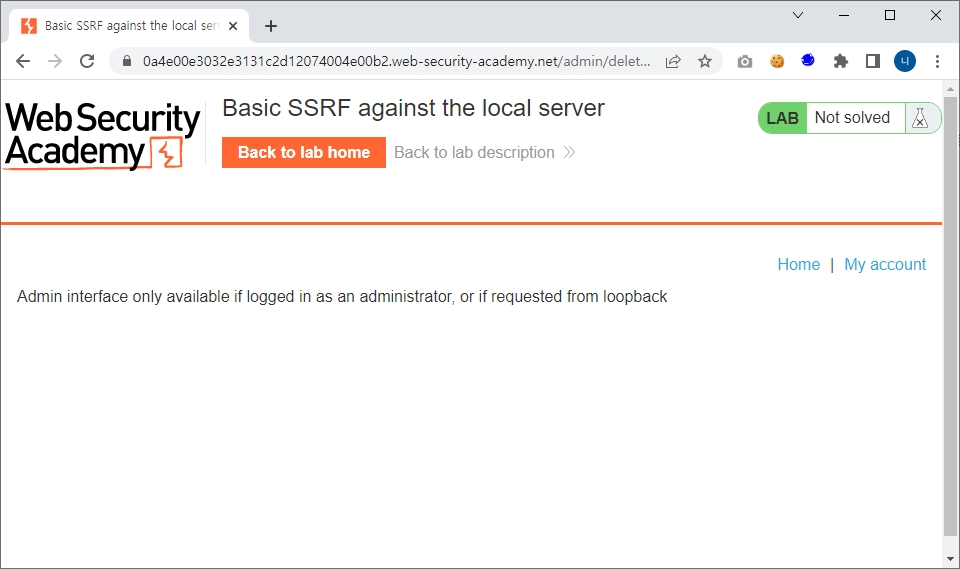Bookmark this page with the star icon
This screenshot has height=569, width=960.
(705, 61)
